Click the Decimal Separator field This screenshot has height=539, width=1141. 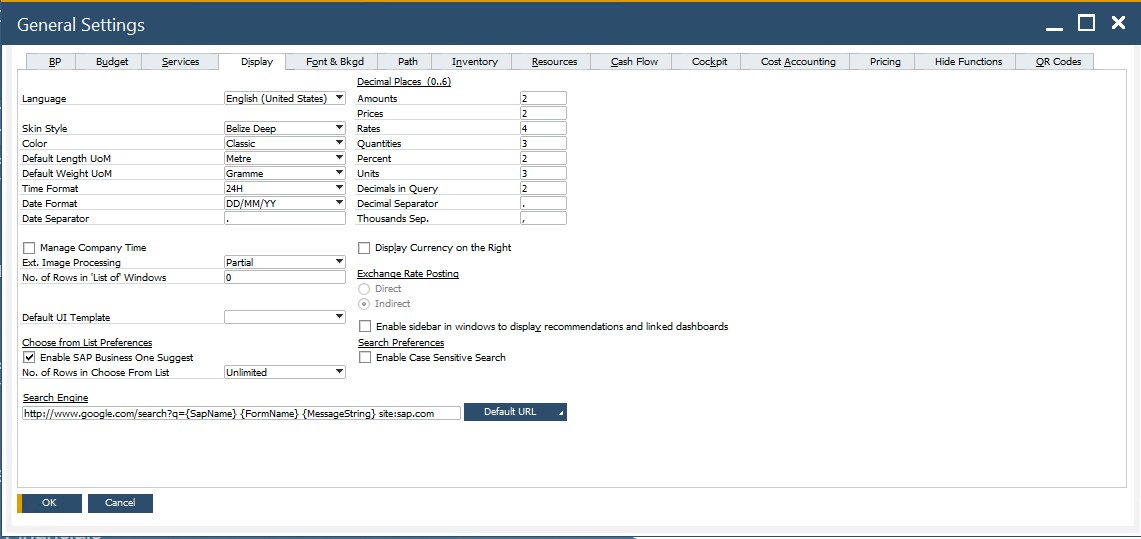click(543, 203)
